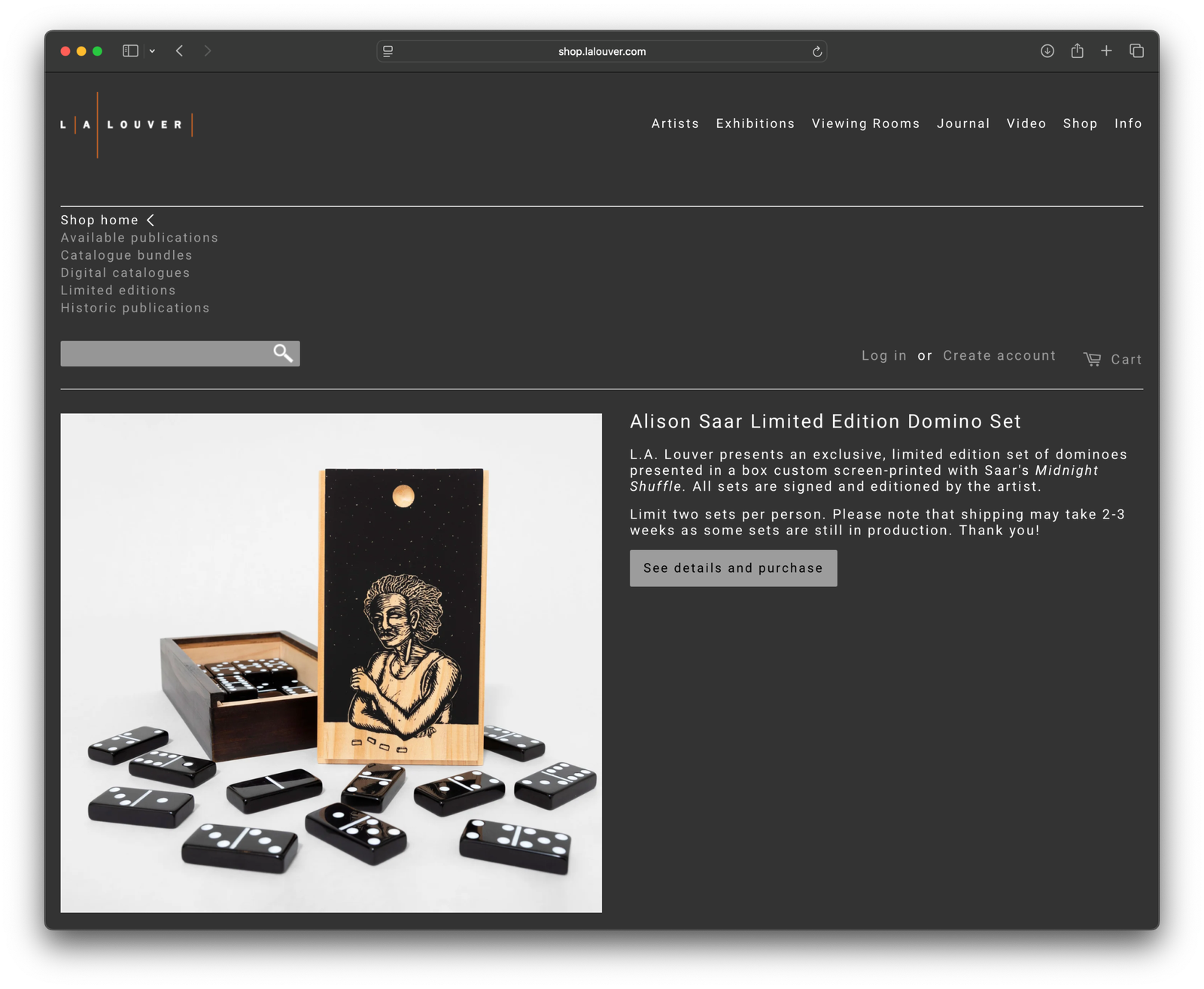
Task: Maximize the Safari window
Action: click(97, 51)
